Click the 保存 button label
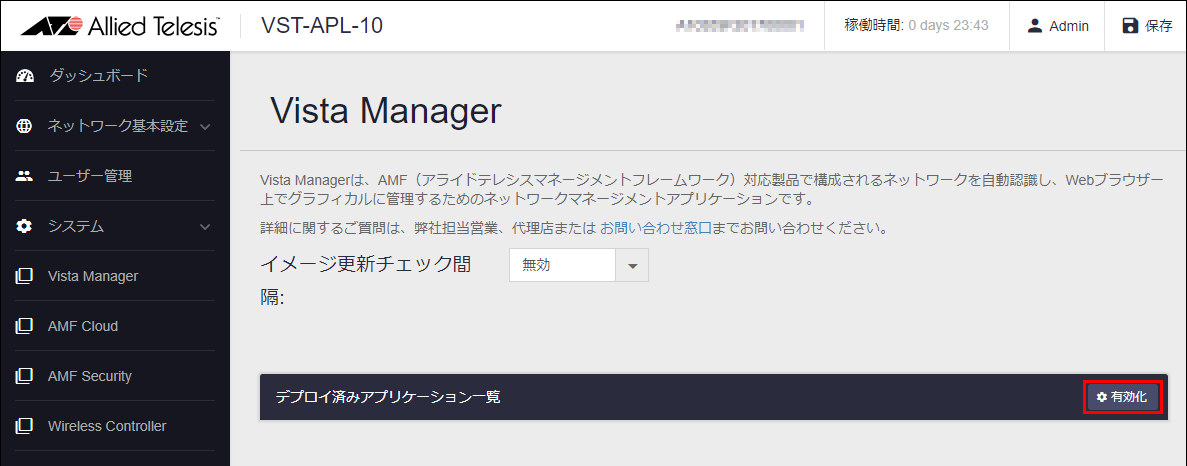The image size is (1187, 466). [x=1159, y=26]
